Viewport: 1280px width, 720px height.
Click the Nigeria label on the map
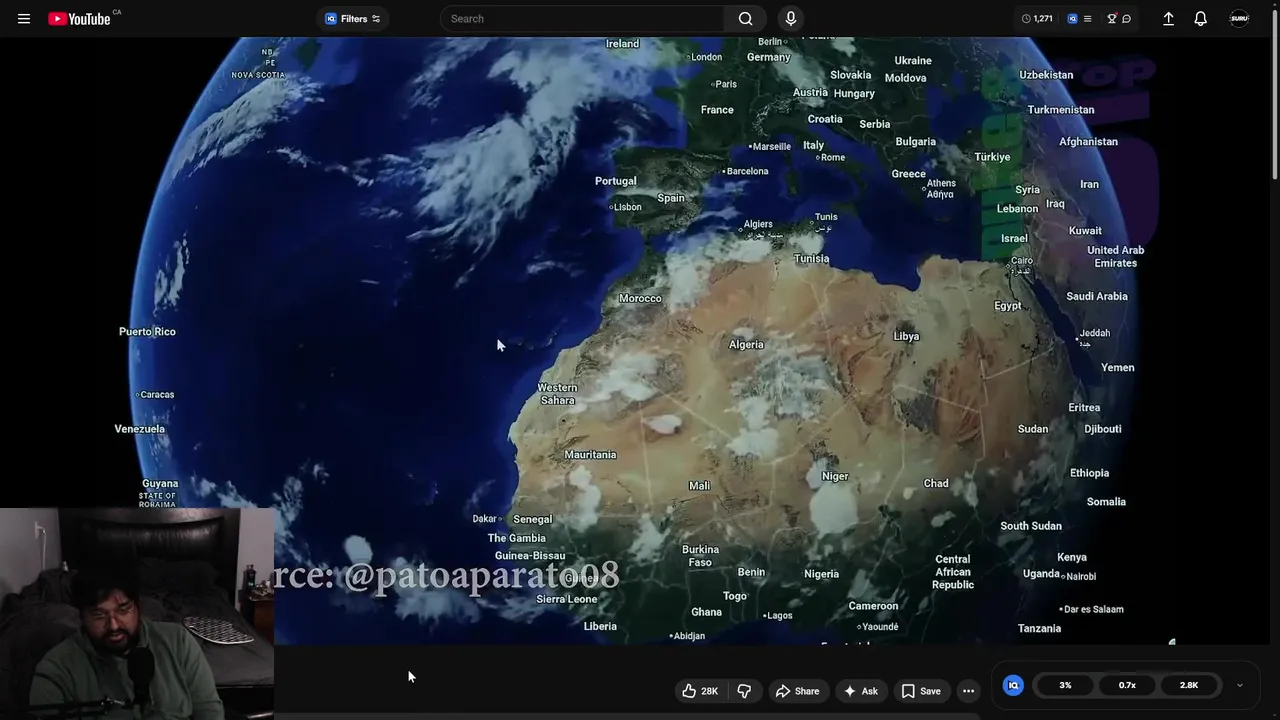[821, 574]
